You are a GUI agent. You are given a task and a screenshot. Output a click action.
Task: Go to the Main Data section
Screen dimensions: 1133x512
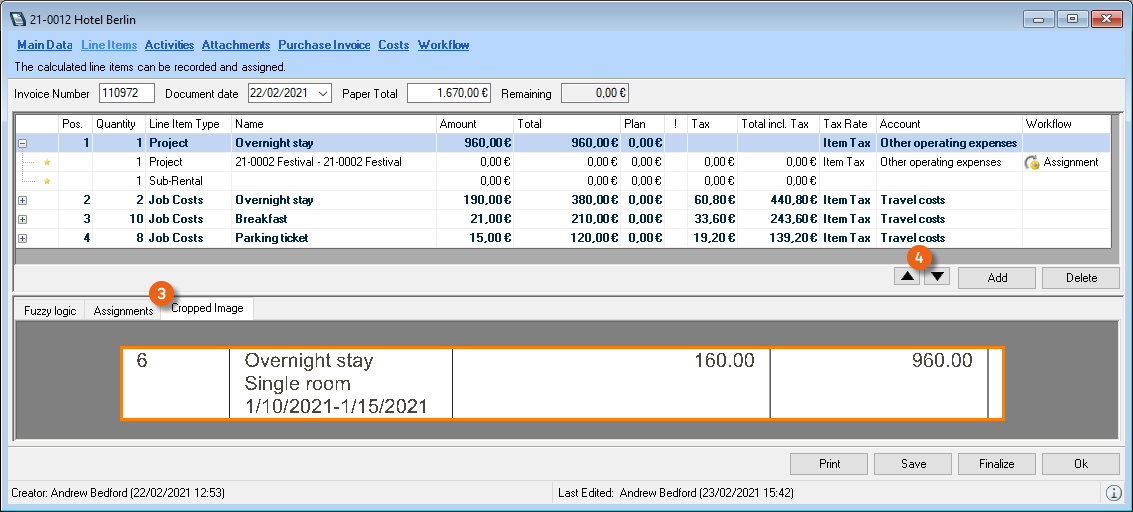[x=45, y=45]
